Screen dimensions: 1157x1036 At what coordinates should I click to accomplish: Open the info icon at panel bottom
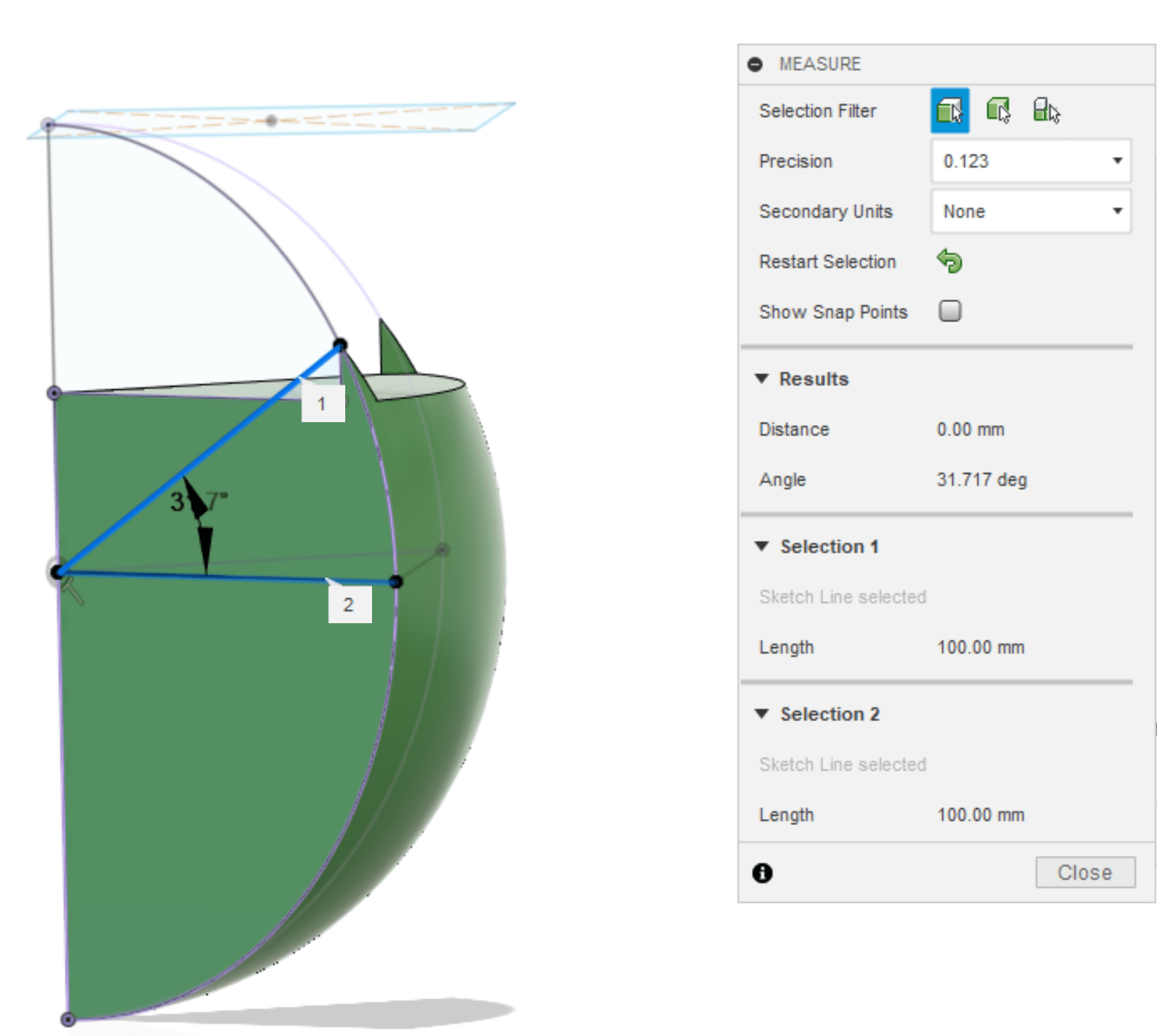(762, 873)
